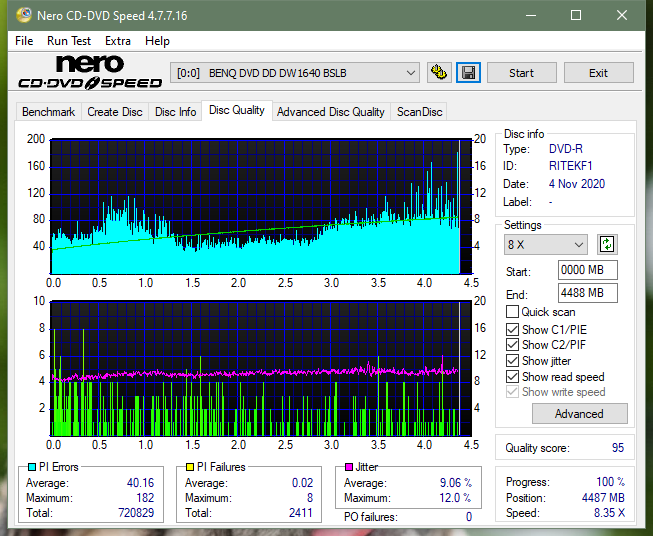Click the PI Failures maximum 8 value
The width and height of the screenshot is (653, 536).
[310, 498]
